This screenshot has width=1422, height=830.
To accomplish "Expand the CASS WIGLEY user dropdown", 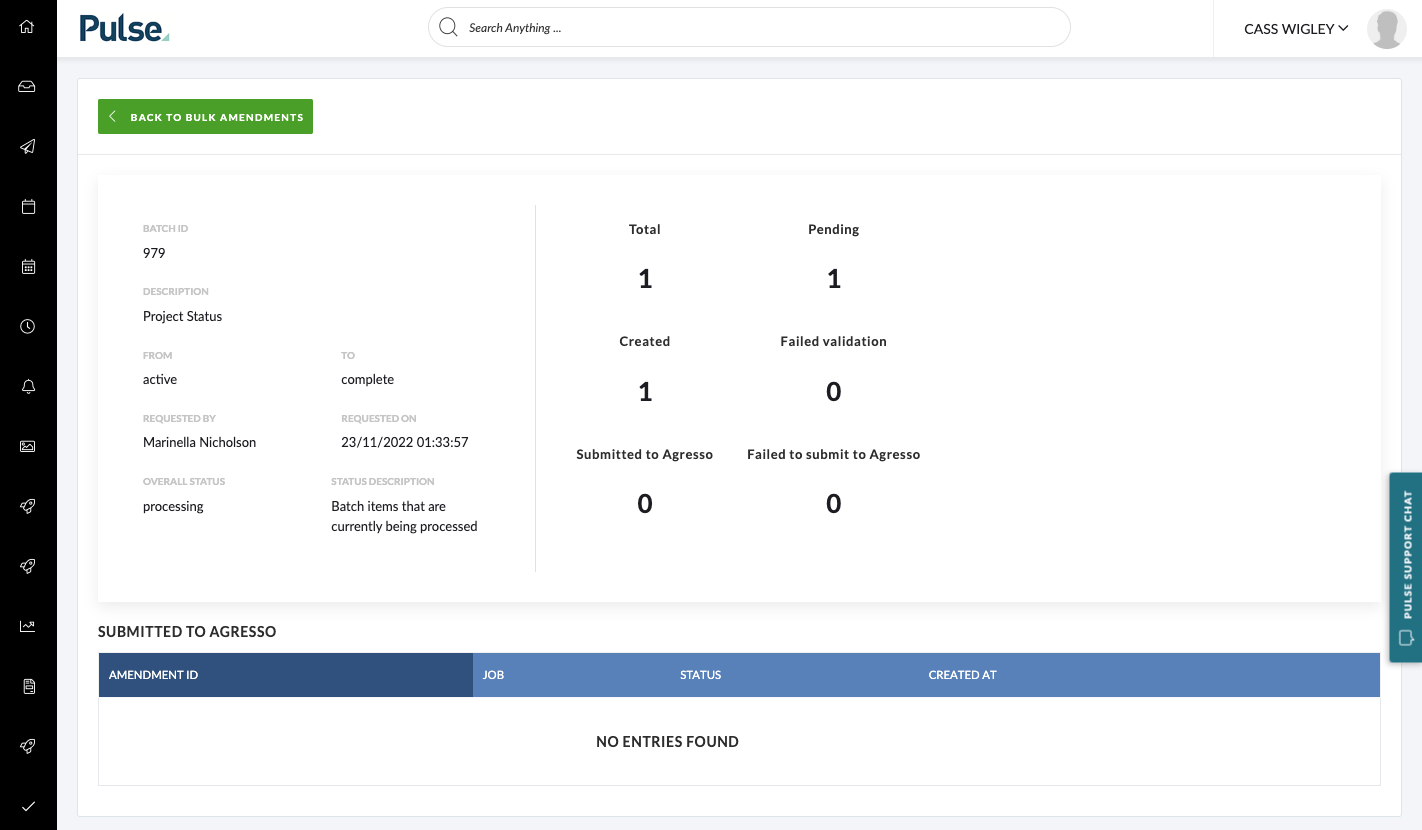I will tap(1296, 29).
